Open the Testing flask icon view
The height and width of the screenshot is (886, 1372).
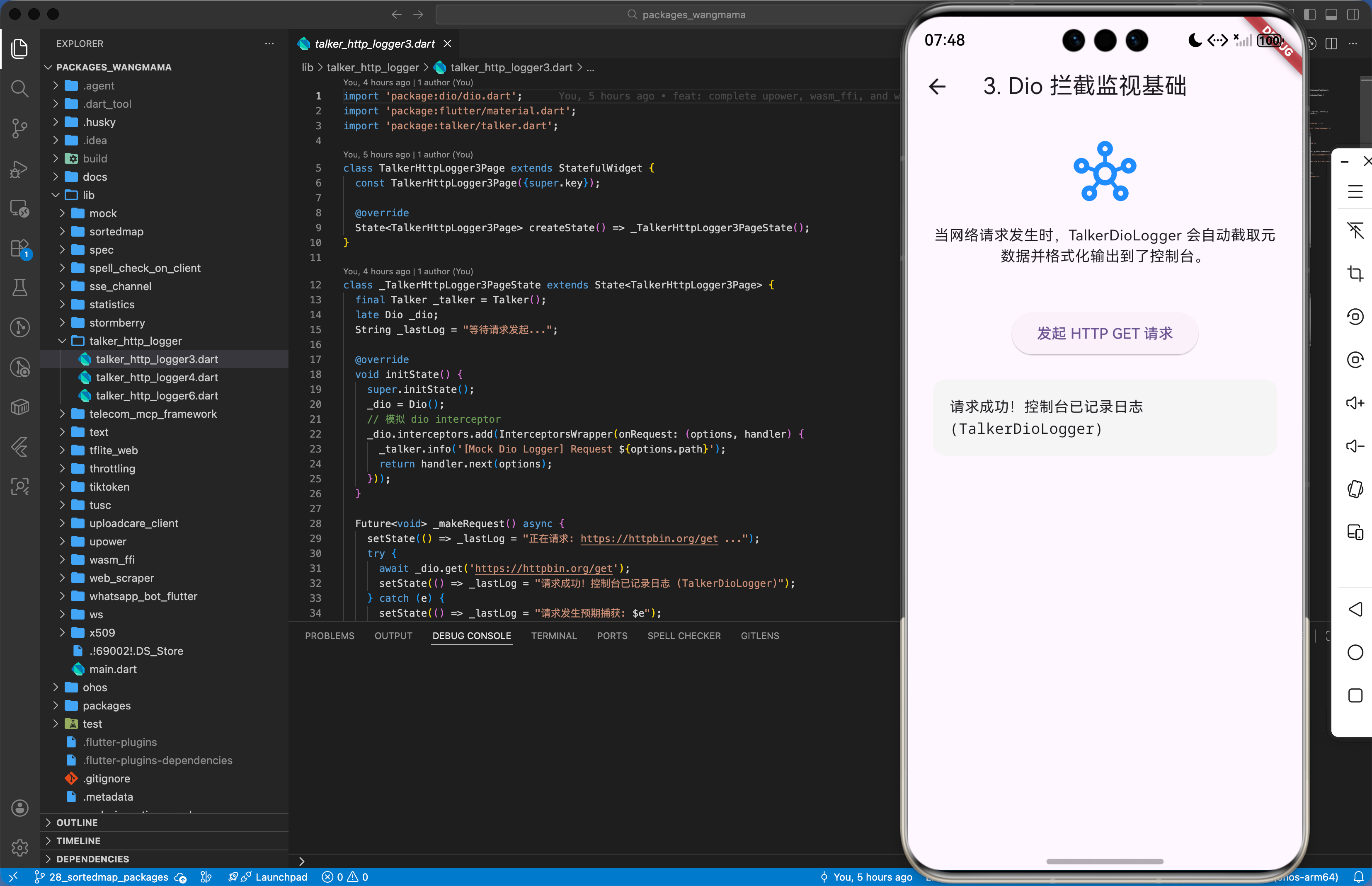[x=19, y=288]
